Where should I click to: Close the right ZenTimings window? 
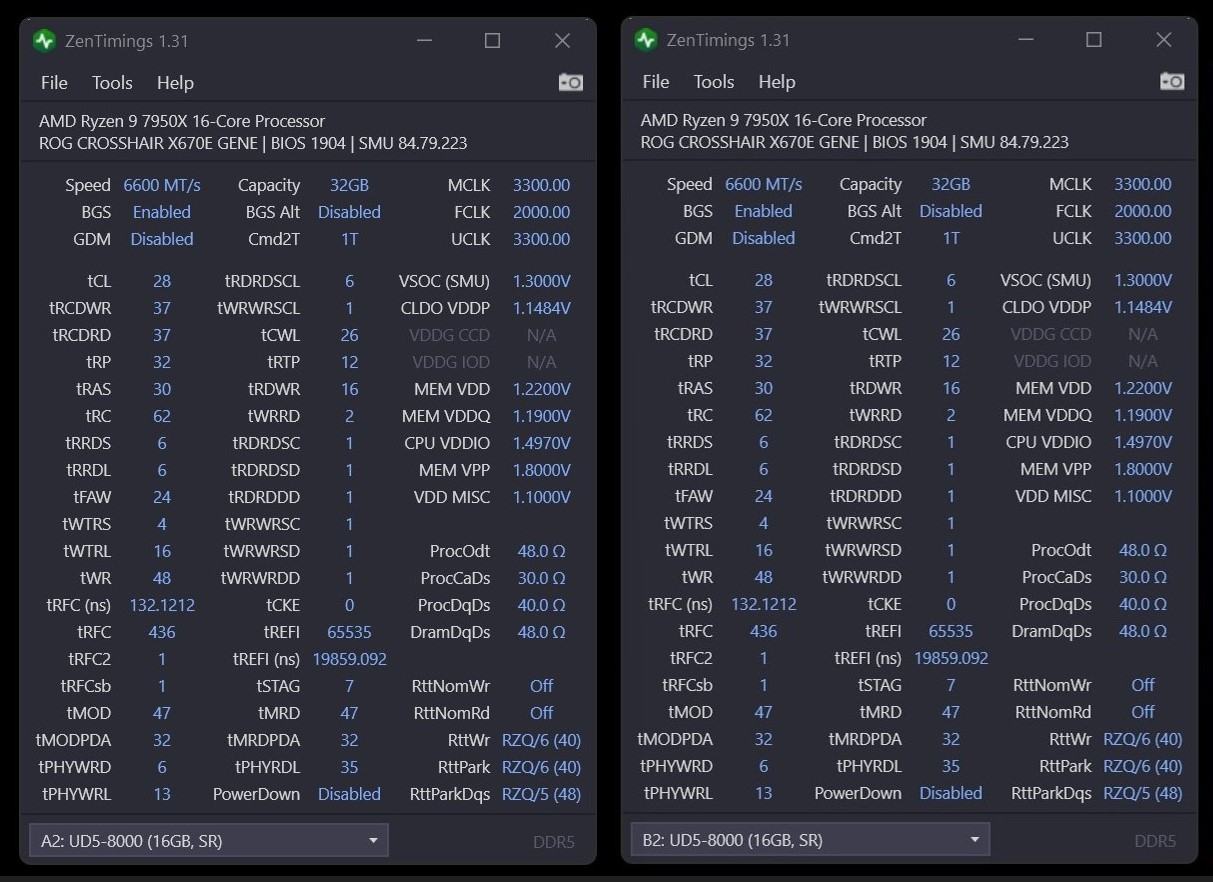(x=1164, y=40)
